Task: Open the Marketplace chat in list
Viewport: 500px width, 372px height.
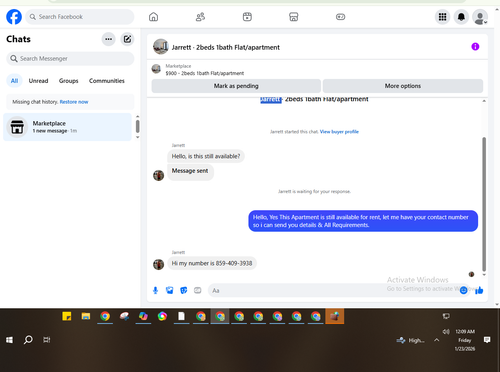Action: 67,127
